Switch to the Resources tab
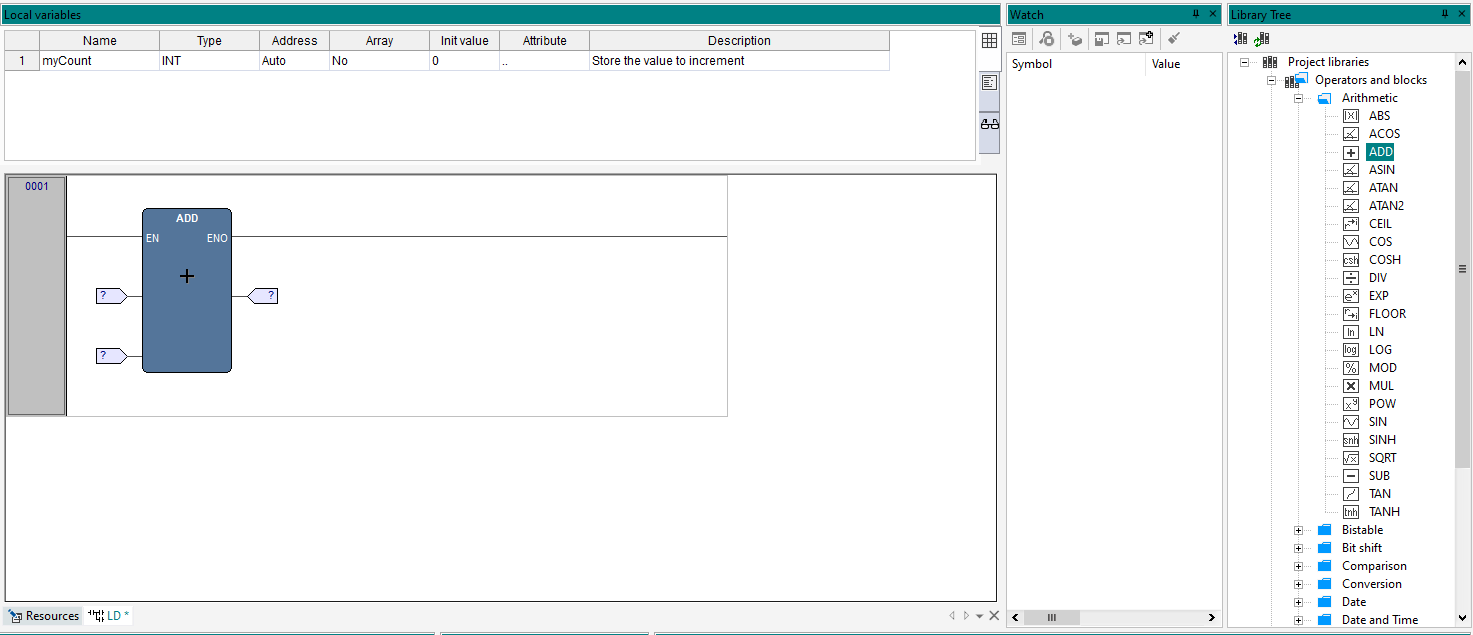The height and width of the screenshot is (635, 1473). [x=44, y=616]
